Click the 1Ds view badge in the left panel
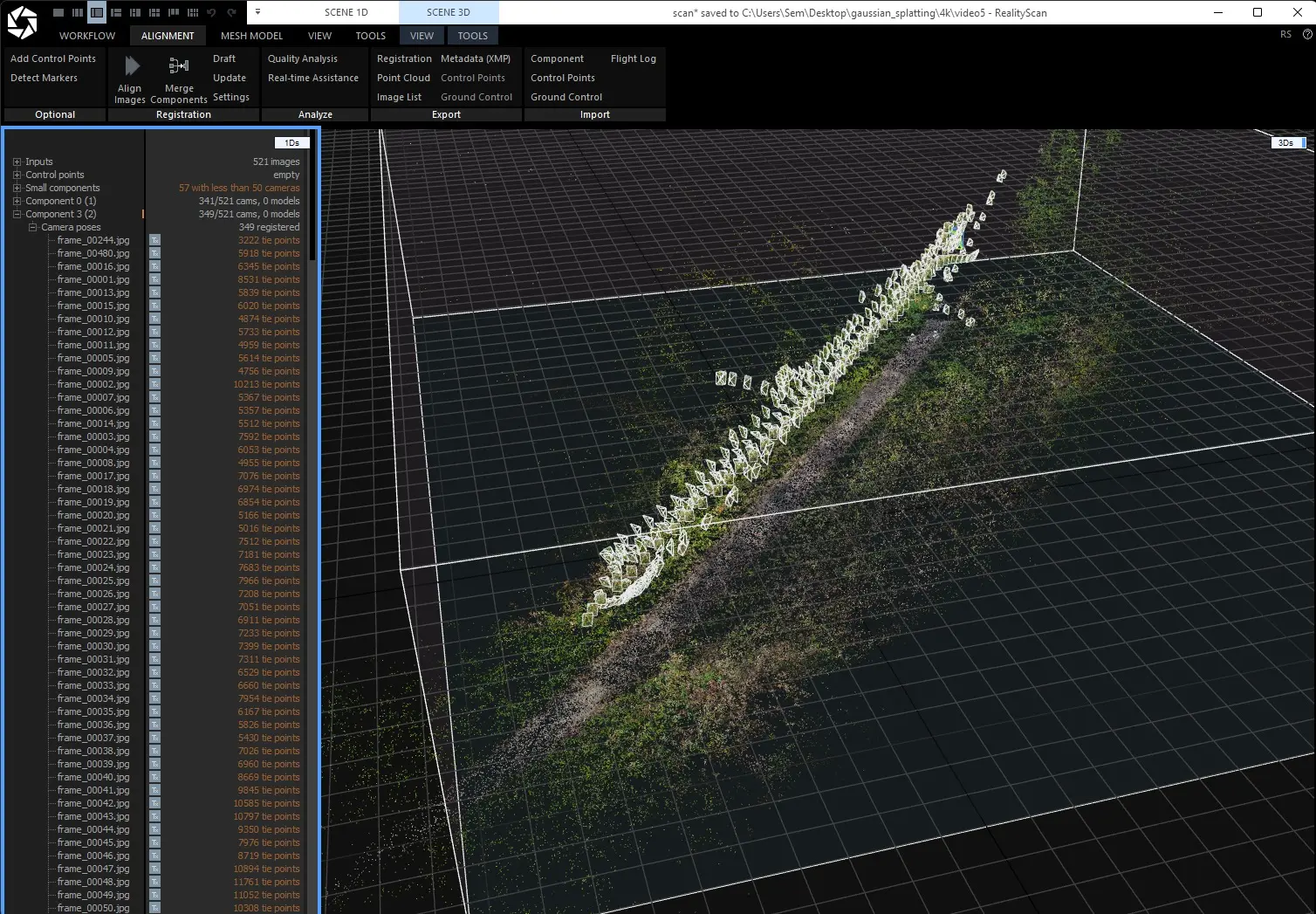This screenshot has height=914, width=1316. (291, 142)
